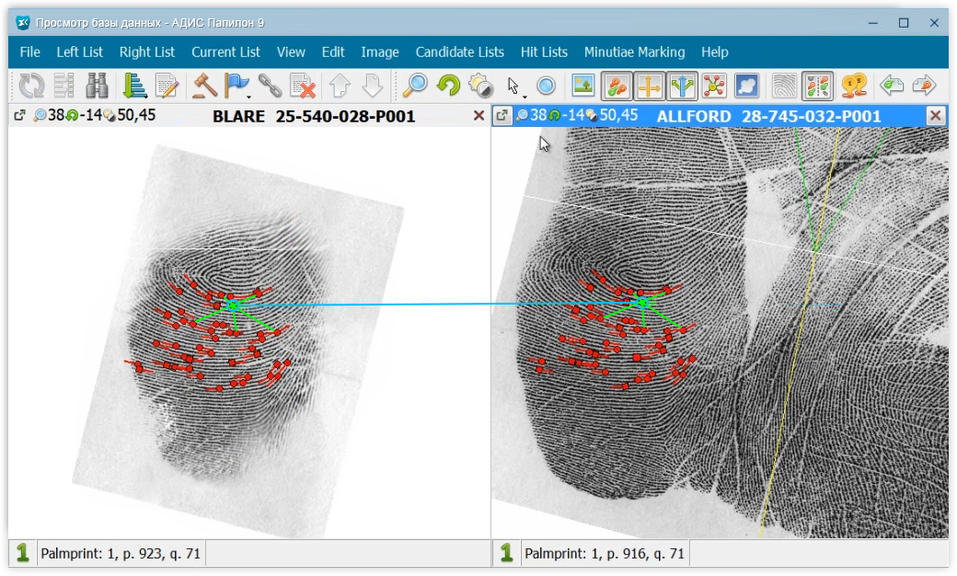Toggle the orange crosshair axes button
This screenshot has height=576, width=957.
650,86
